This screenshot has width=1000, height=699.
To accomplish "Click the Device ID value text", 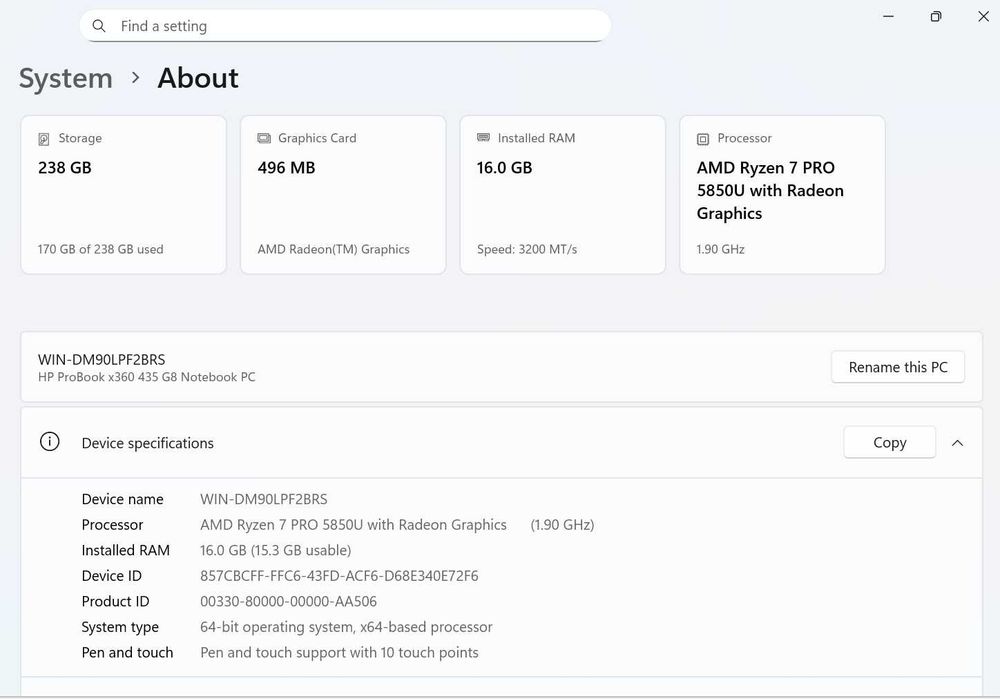I will click(339, 576).
